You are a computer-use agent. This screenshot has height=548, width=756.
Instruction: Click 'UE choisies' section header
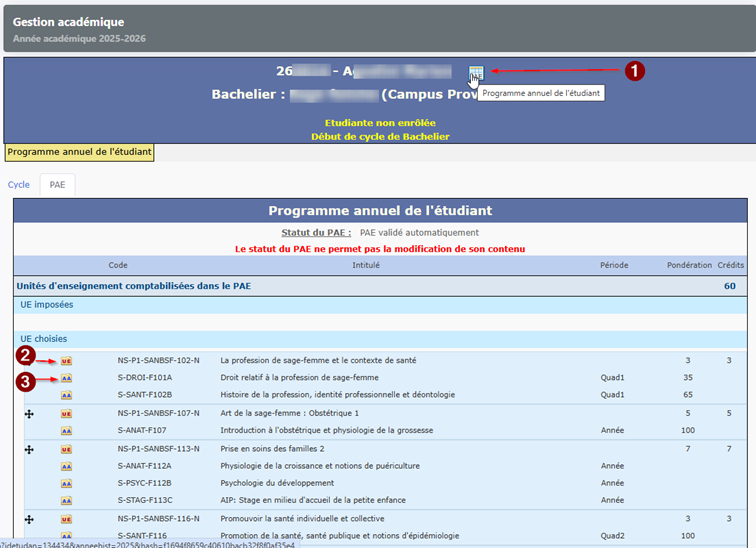[43, 339]
